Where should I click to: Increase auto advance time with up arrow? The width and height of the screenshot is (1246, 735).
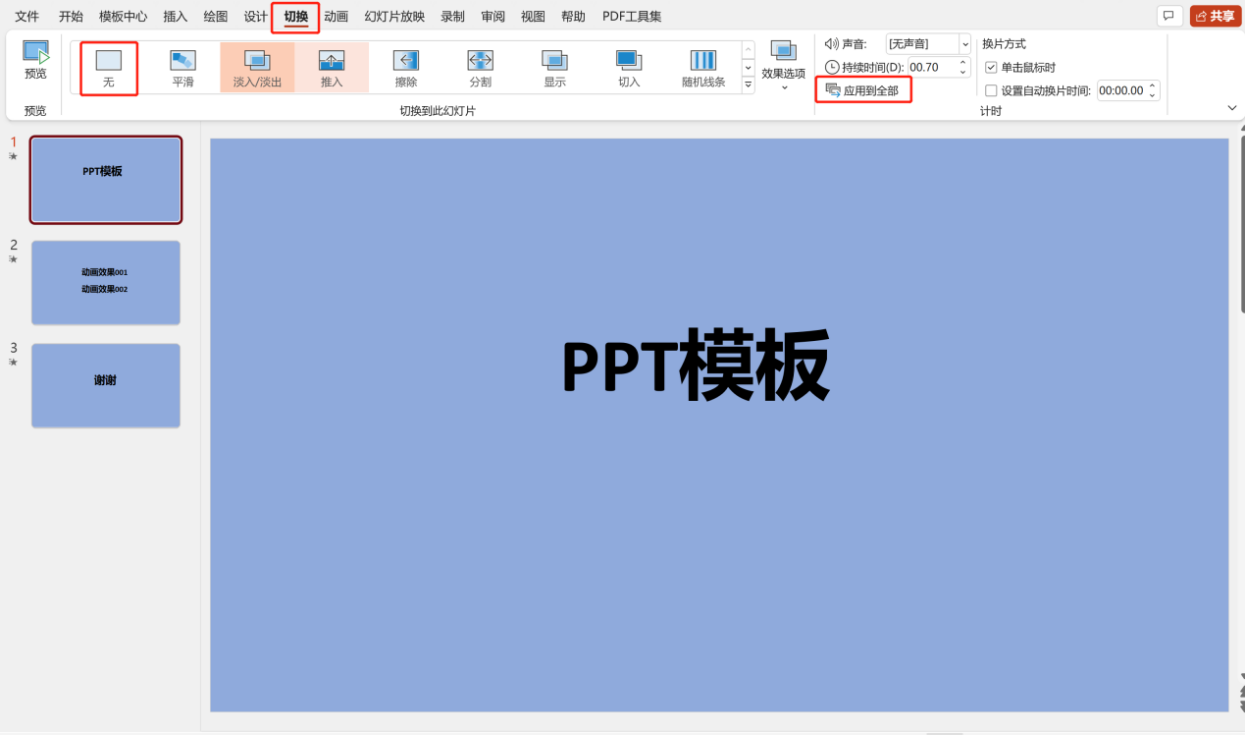1153,86
